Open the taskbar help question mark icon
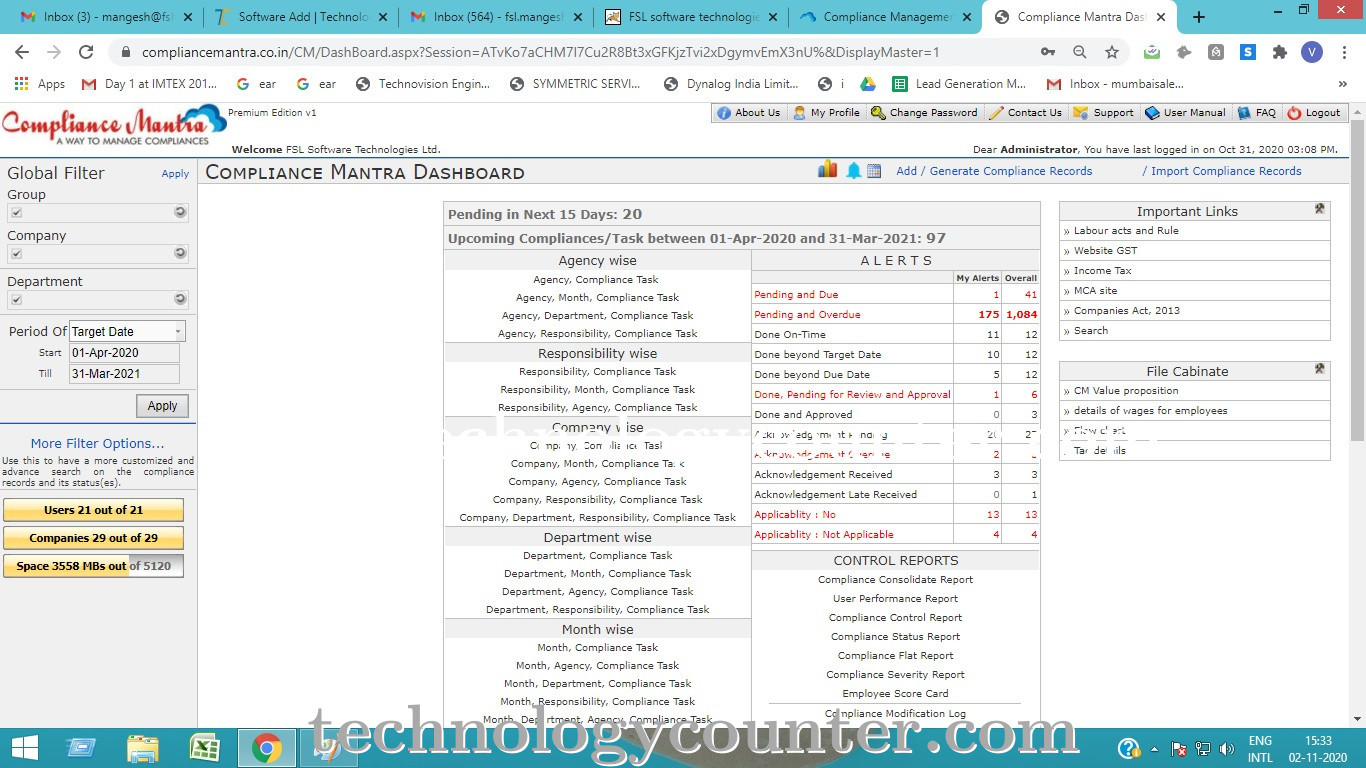Viewport: 1366px width, 768px height. point(1128,748)
